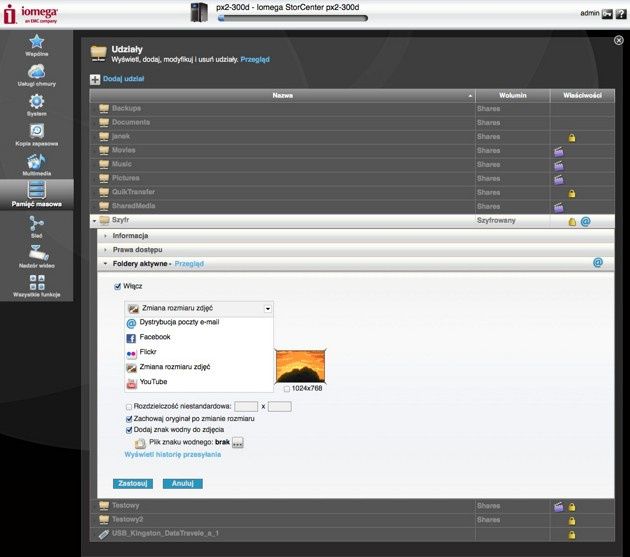Select YouTube from the dropdown list
630x557 pixels.
click(x=199, y=382)
